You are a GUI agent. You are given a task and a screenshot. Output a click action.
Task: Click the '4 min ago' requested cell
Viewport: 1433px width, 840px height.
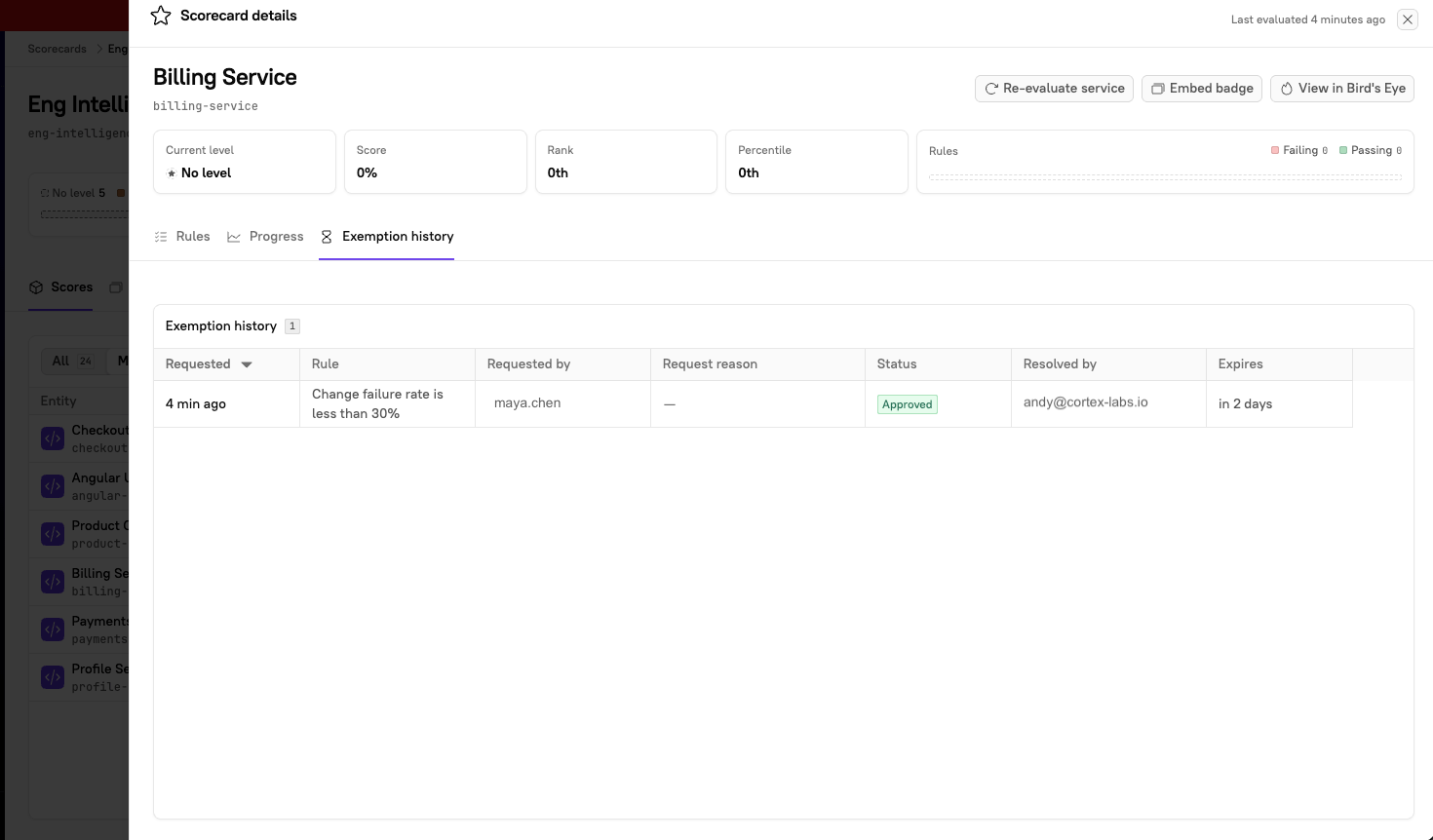coord(226,403)
